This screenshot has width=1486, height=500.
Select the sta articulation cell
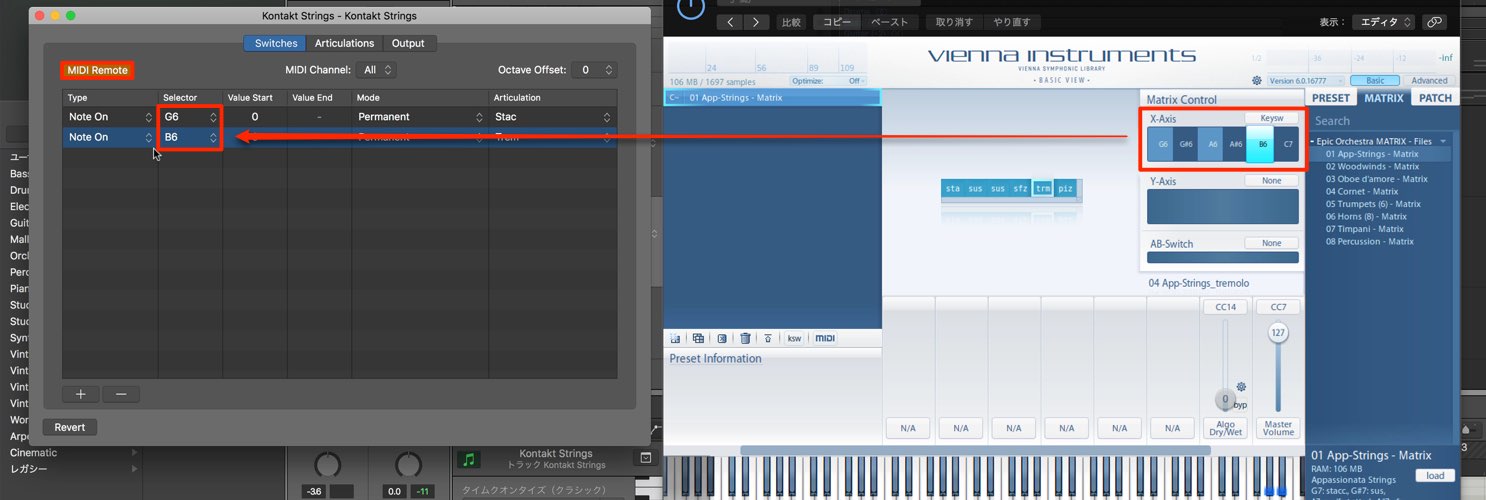coord(952,188)
